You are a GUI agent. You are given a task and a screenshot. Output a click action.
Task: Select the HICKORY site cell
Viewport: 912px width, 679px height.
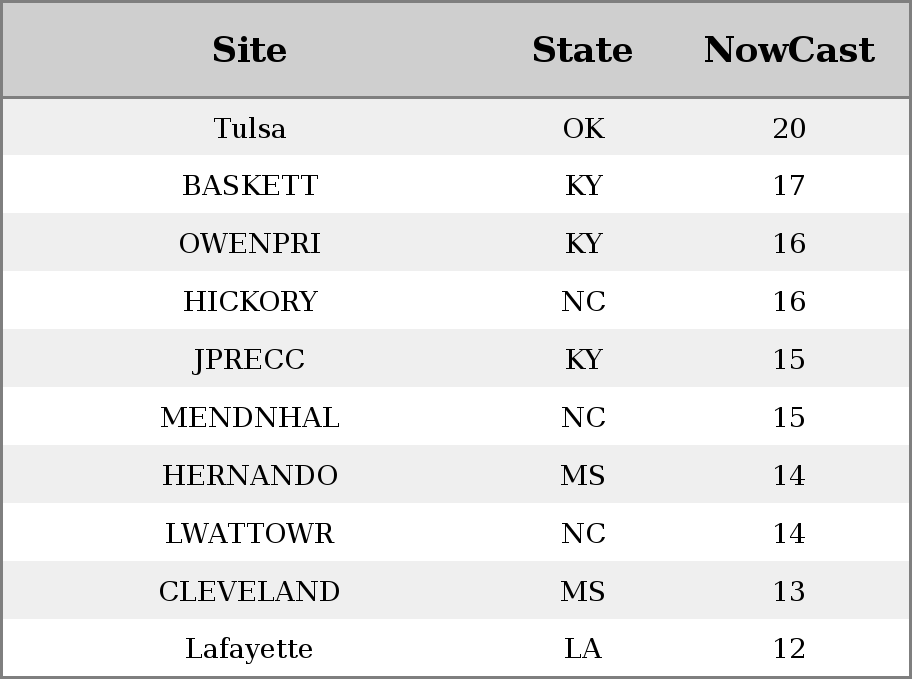(250, 301)
